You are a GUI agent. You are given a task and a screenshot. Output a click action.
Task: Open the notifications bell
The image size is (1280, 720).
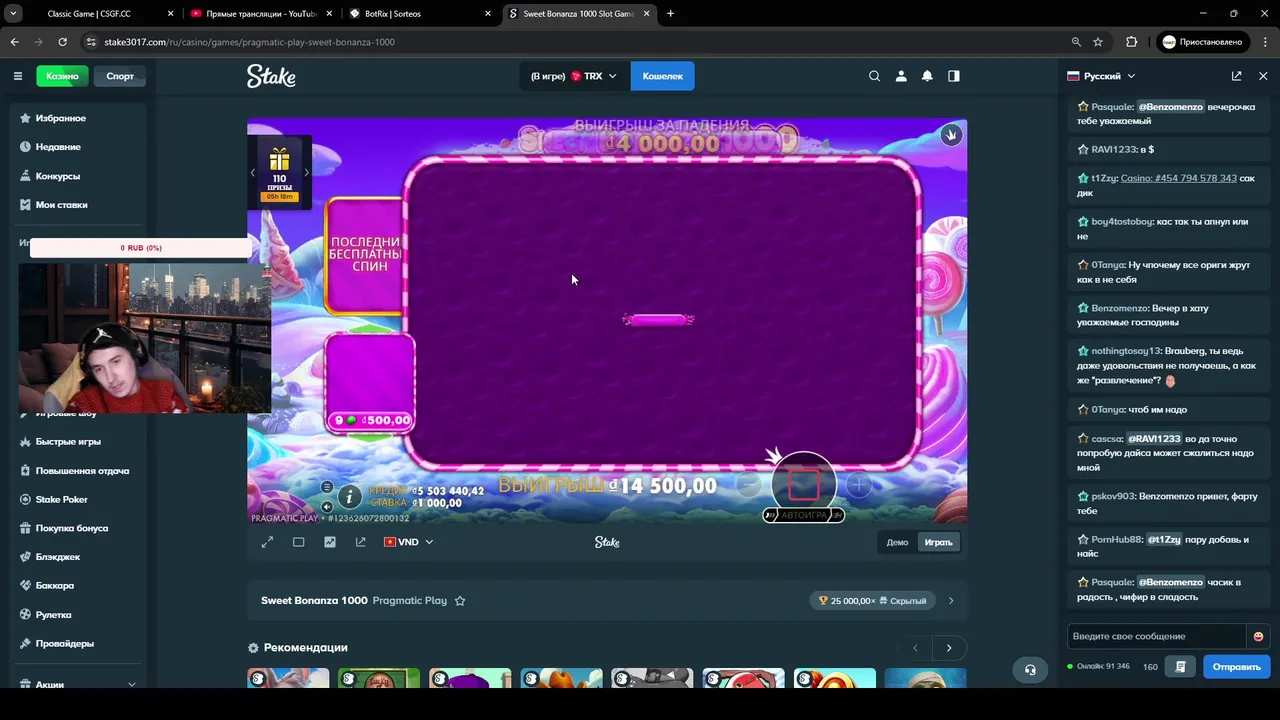point(927,76)
